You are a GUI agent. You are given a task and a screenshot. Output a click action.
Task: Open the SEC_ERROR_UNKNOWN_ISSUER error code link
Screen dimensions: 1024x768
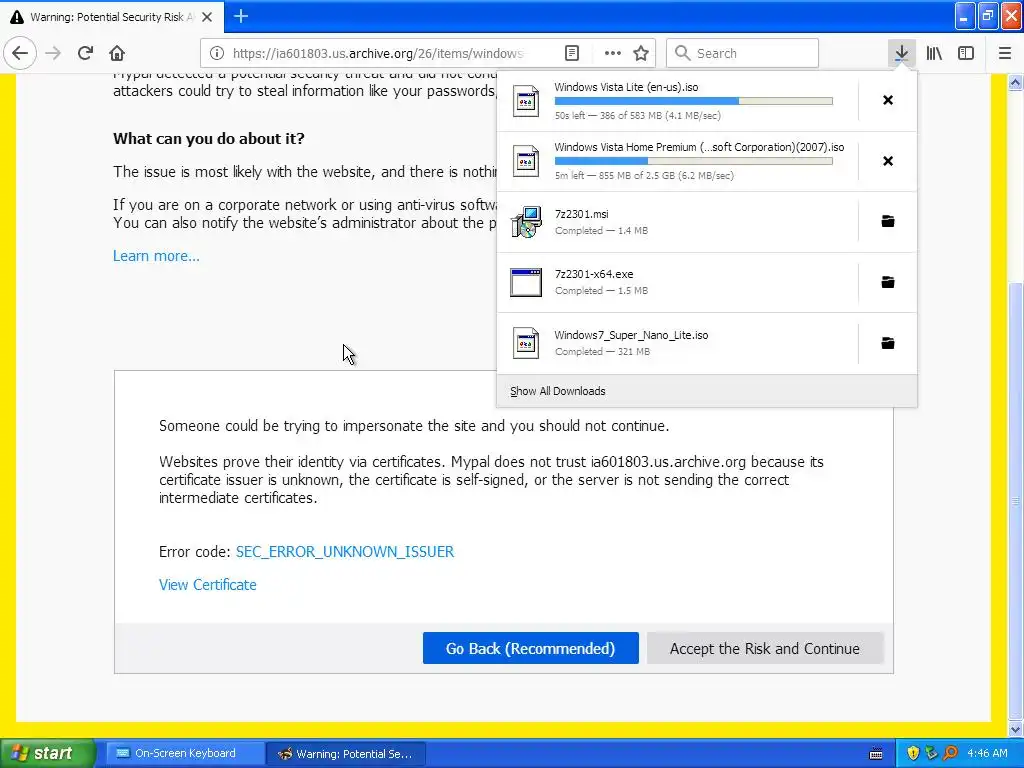[x=345, y=552]
